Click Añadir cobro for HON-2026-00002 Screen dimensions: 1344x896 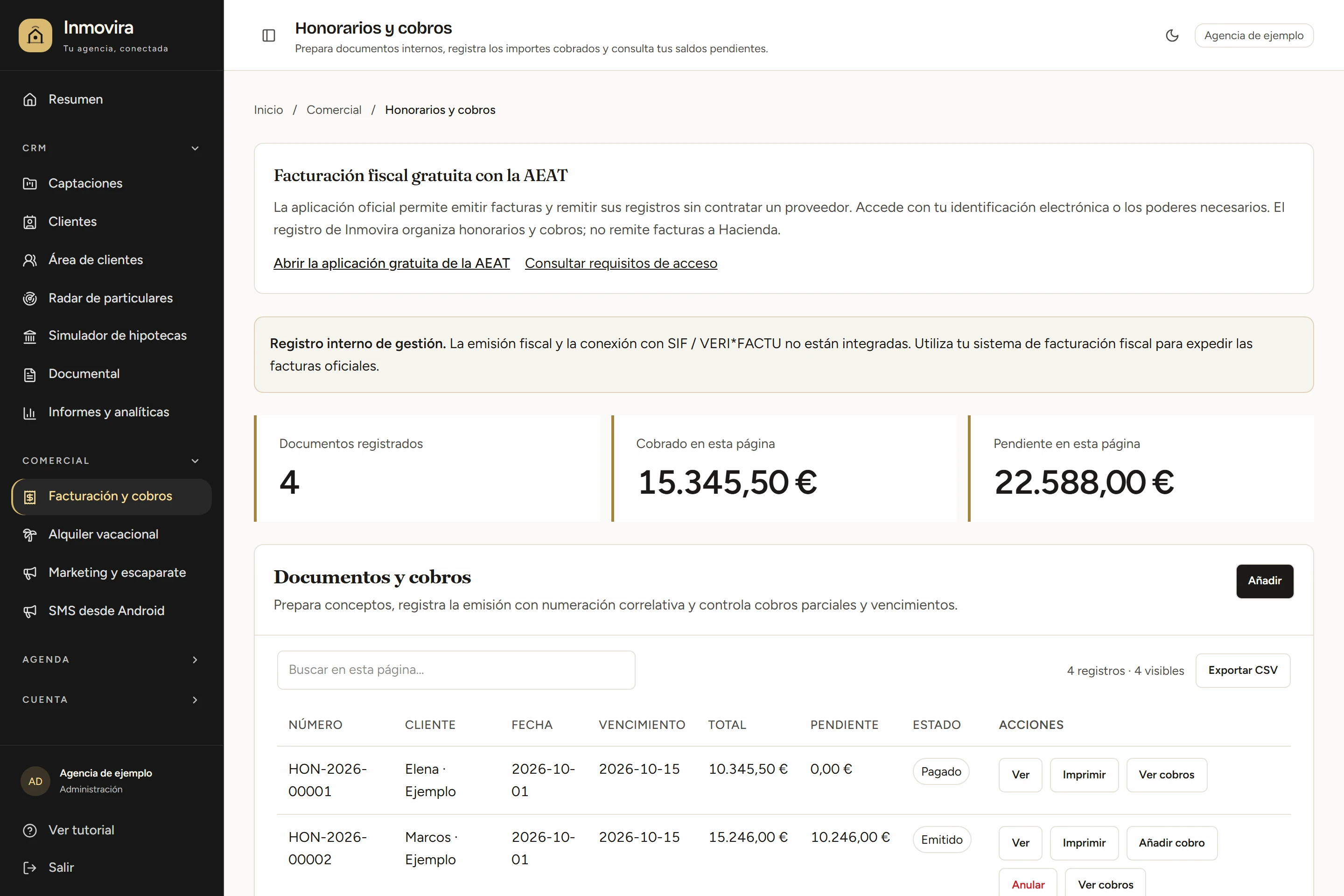tap(1171, 843)
